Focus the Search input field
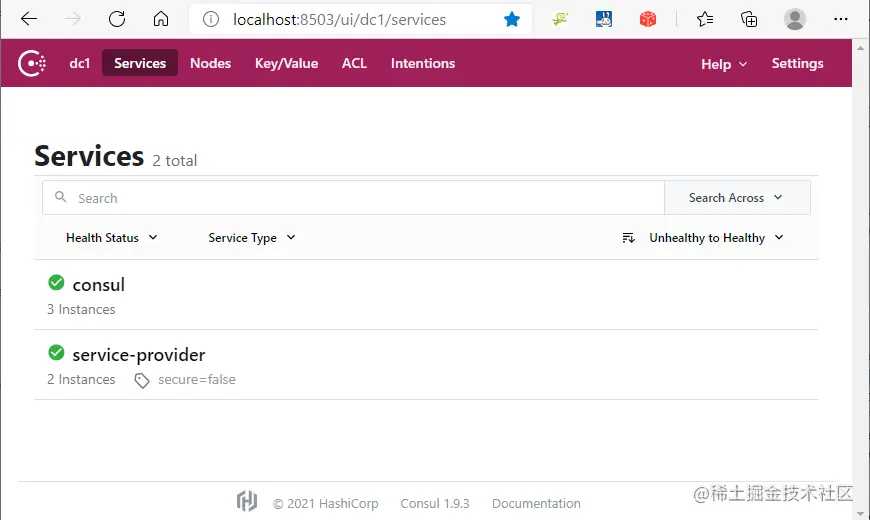 coord(353,198)
